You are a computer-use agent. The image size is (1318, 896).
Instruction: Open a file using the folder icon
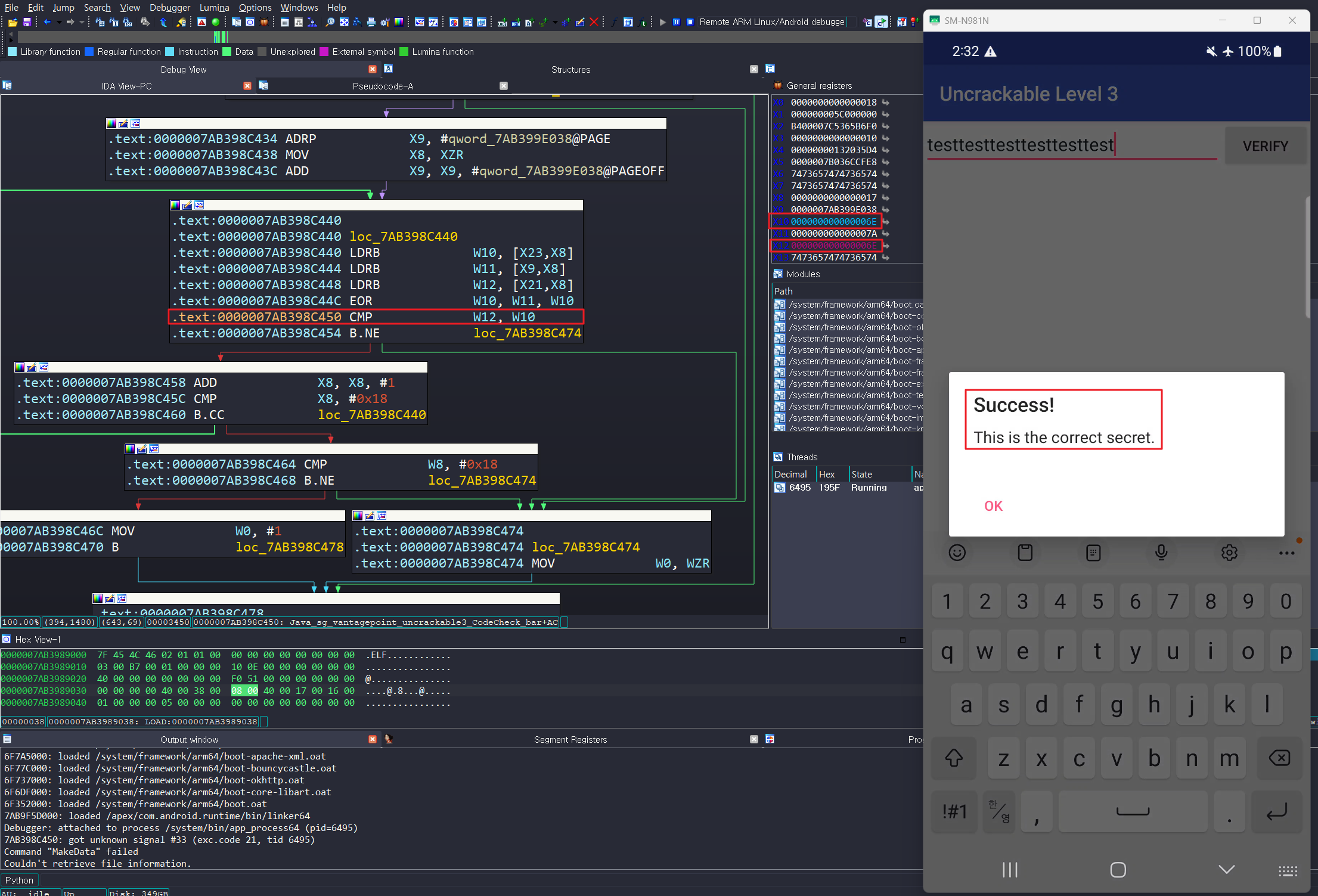click(x=13, y=22)
